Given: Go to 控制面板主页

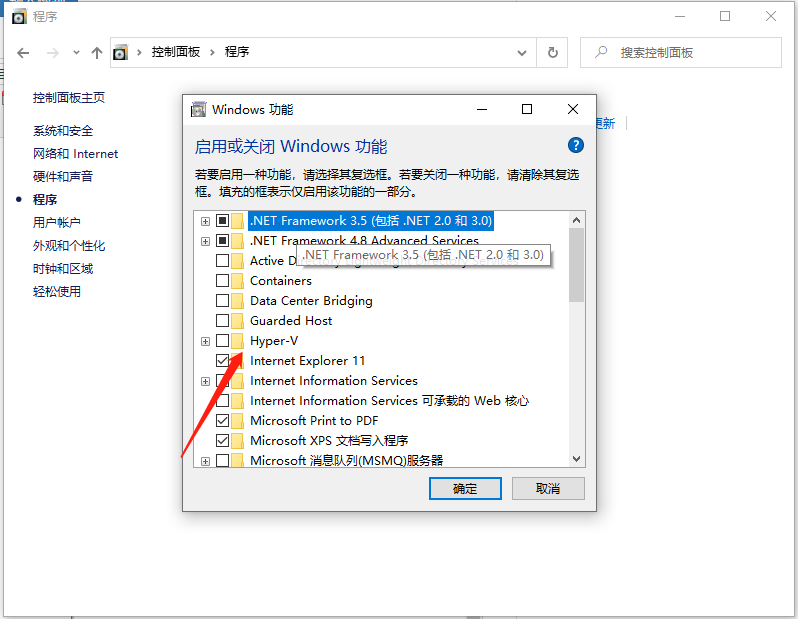Looking at the screenshot, I should click(x=69, y=98).
